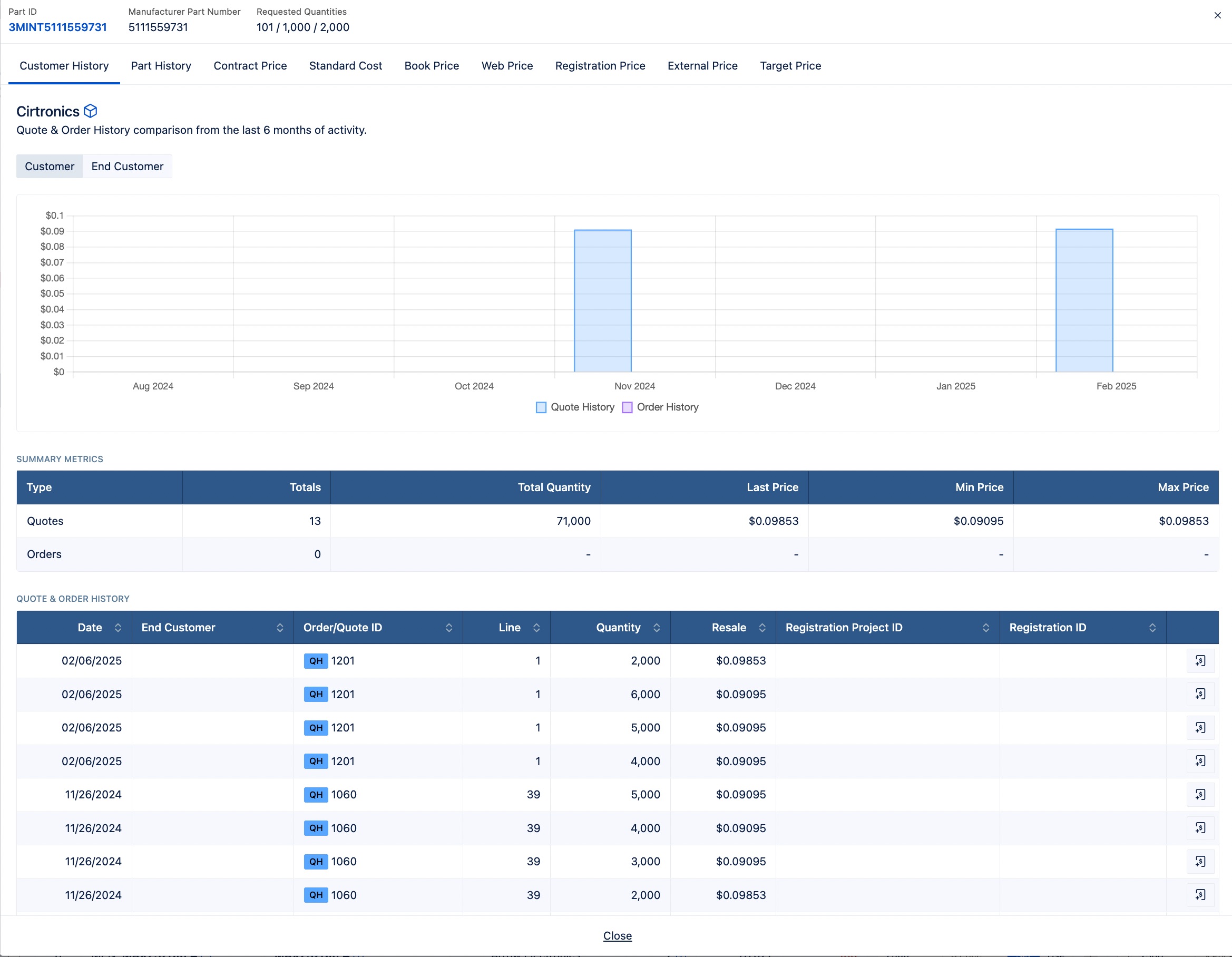Sort by Order/Quote ID column
The image size is (1232, 957).
point(449,628)
